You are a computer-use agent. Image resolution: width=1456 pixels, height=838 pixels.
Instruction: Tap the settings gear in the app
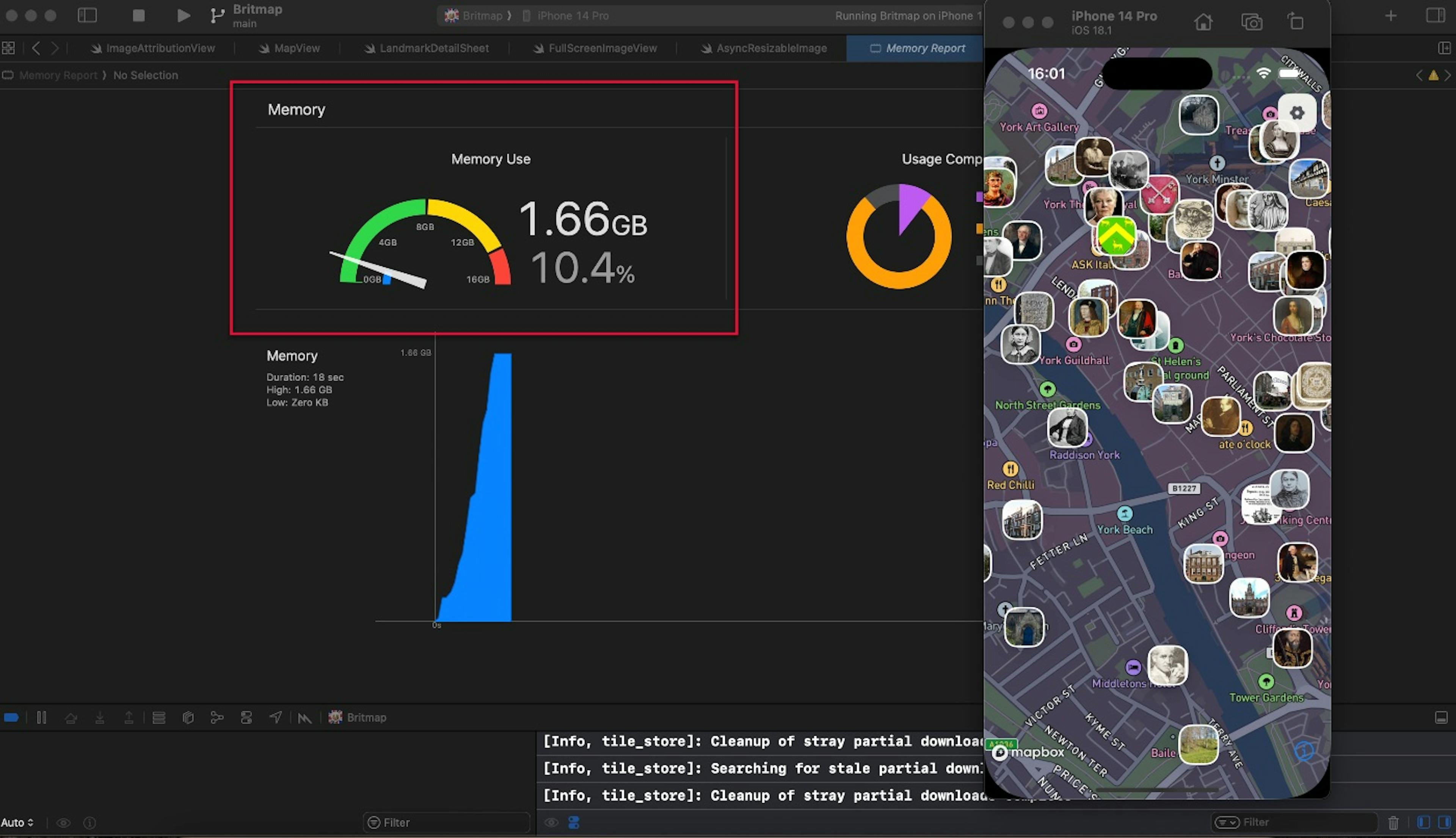[x=1296, y=113]
